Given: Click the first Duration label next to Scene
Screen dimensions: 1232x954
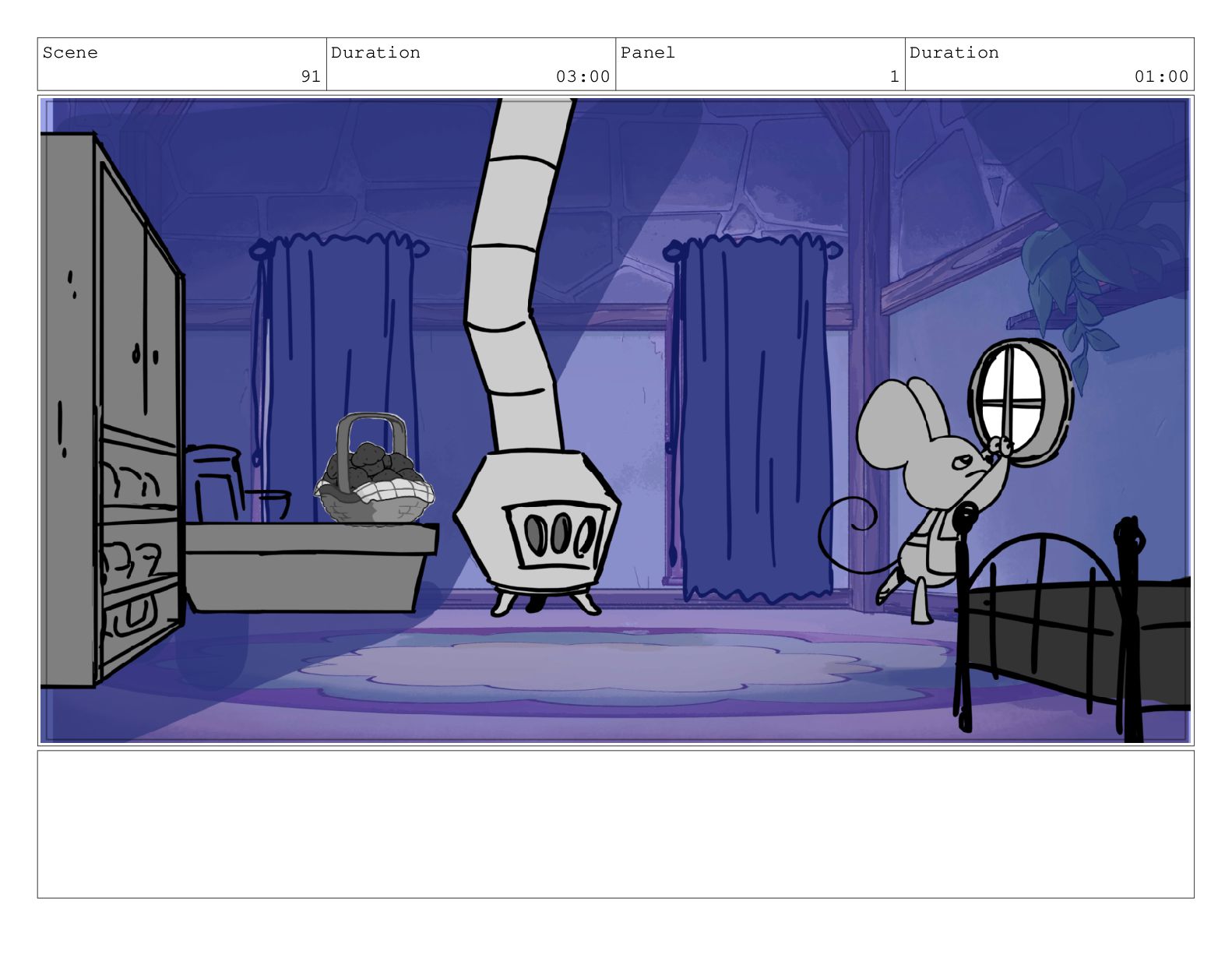Looking at the screenshot, I should 375,53.
